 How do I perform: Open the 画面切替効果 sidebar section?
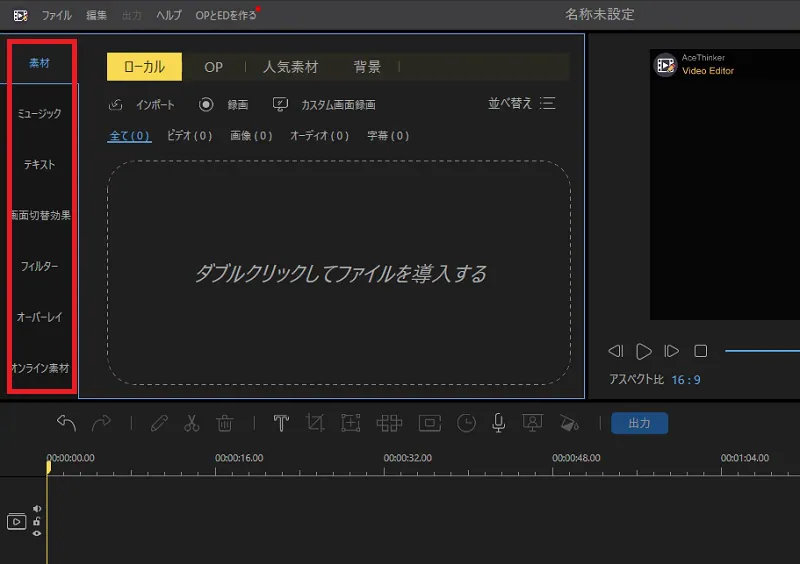coord(41,215)
